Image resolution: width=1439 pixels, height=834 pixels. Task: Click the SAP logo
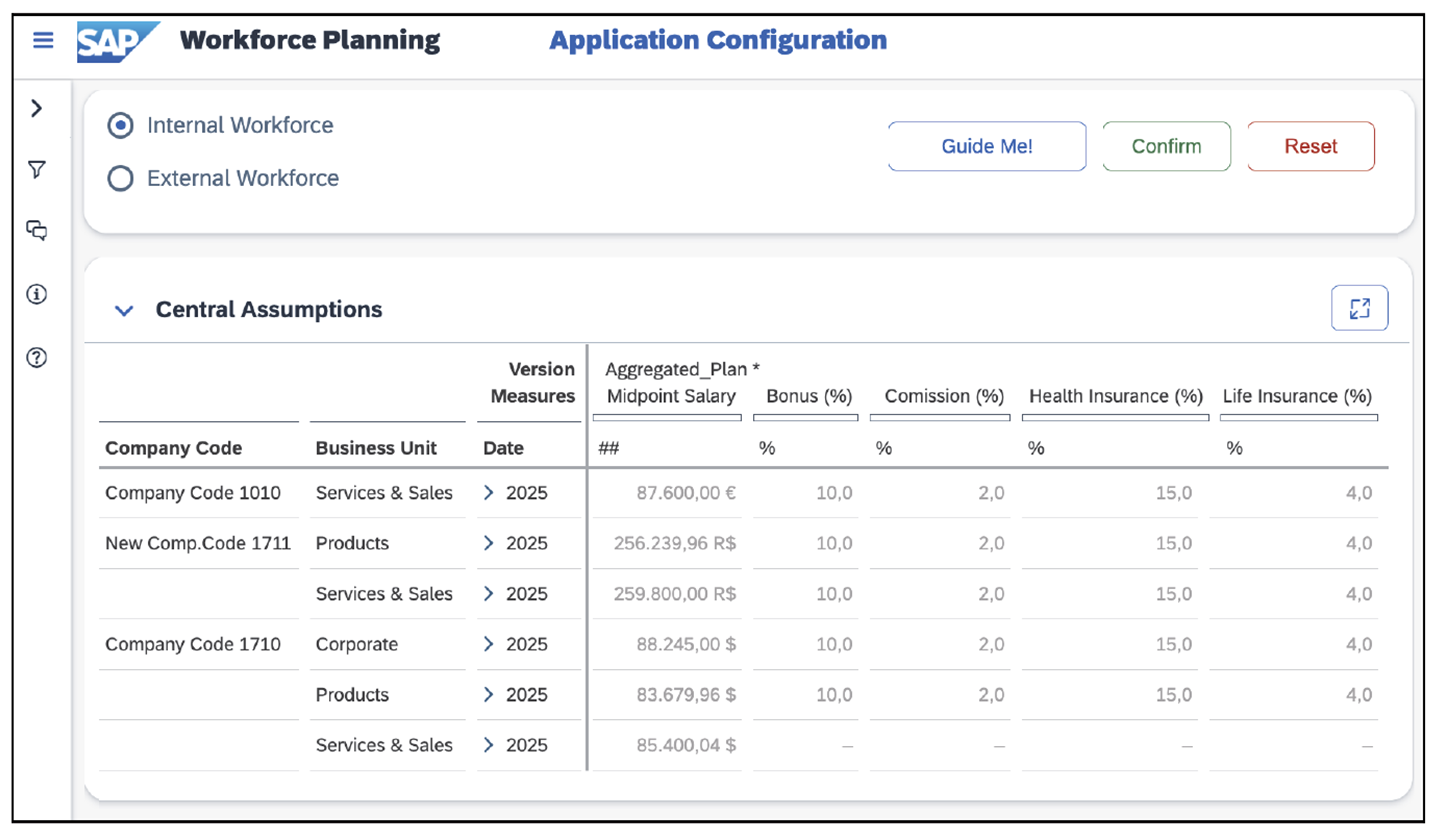tap(117, 42)
